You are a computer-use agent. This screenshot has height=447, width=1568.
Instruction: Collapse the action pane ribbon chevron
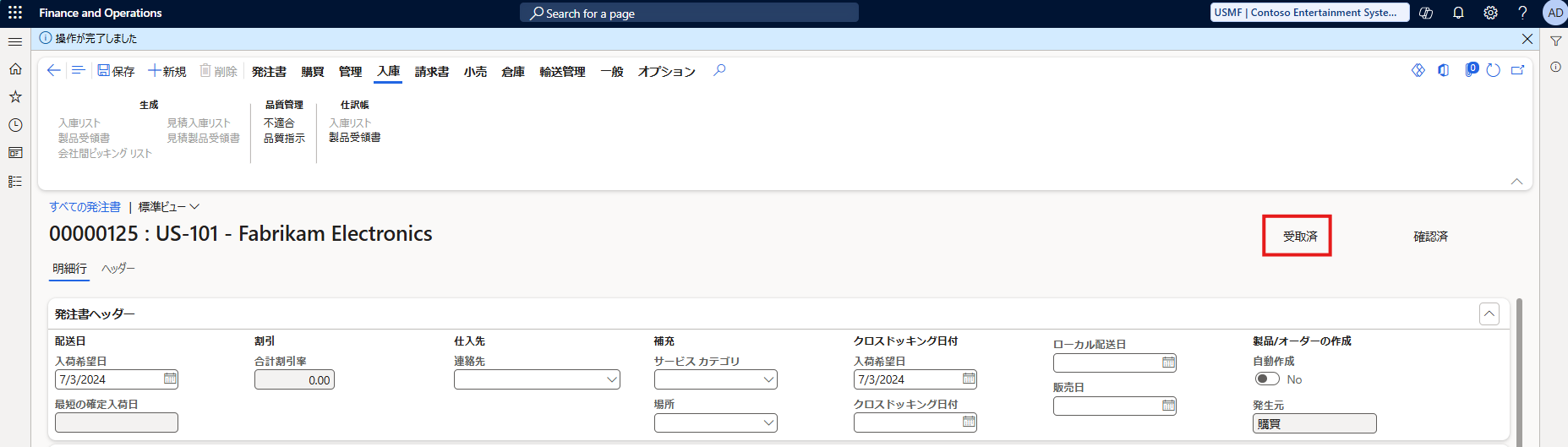pyautogui.click(x=1516, y=182)
